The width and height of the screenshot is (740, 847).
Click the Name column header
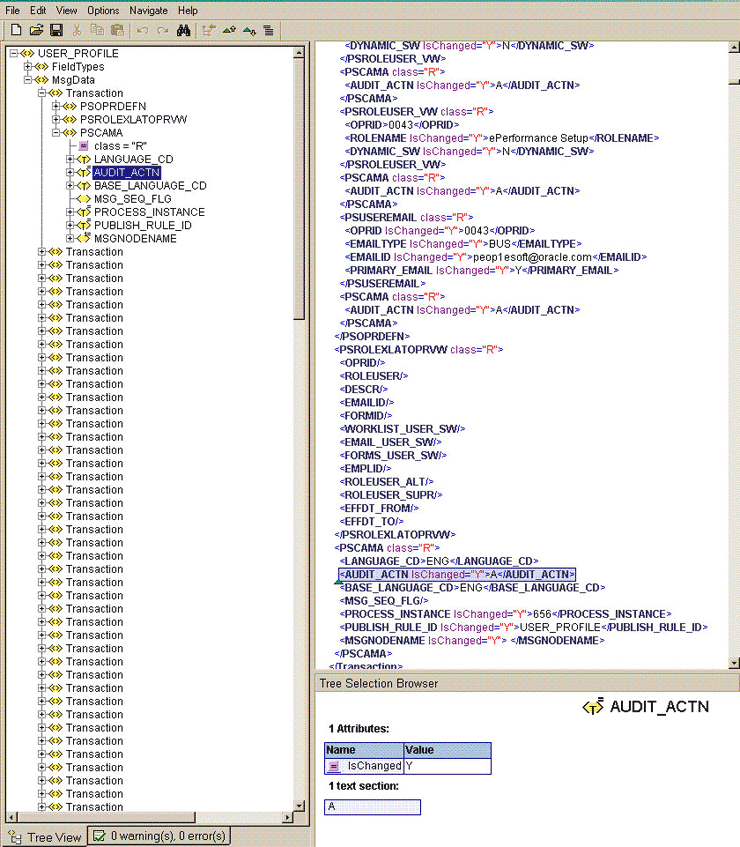tap(364, 750)
